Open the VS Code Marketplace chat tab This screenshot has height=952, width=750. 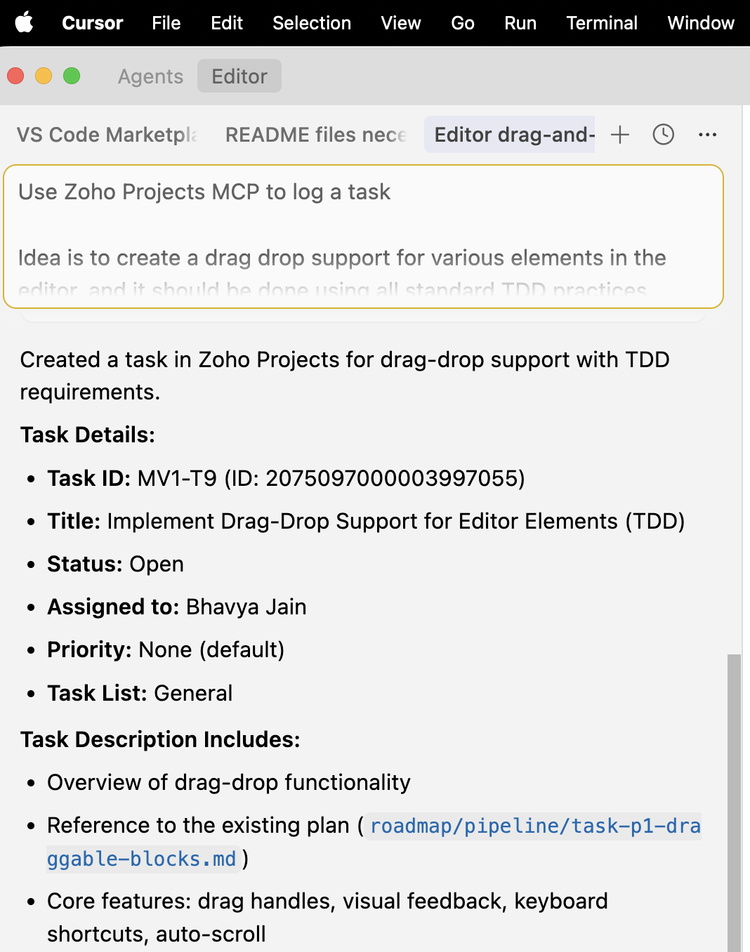point(107,135)
